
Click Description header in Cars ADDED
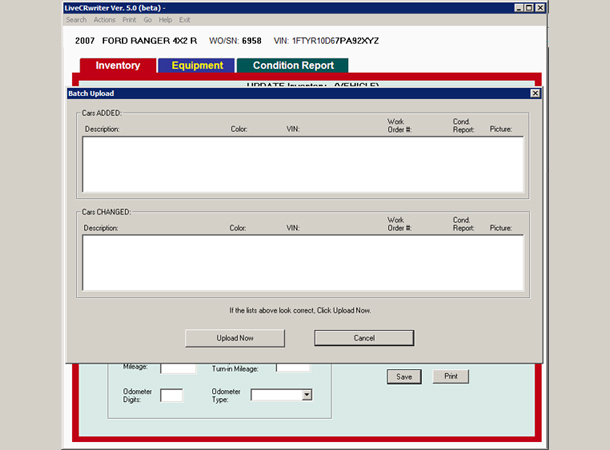[x=102, y=129]
